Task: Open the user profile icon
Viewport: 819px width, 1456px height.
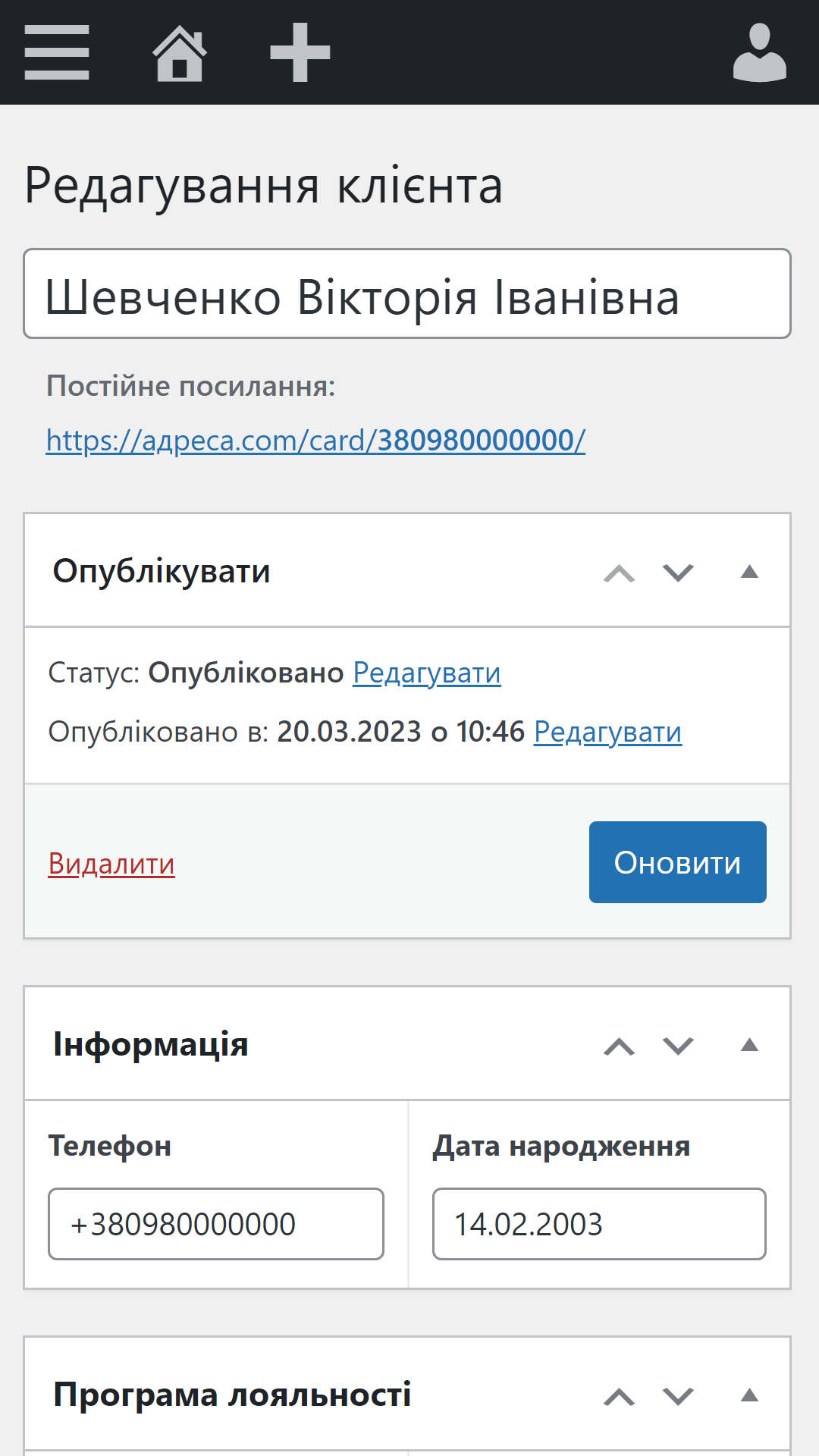Action: point(759,52)
